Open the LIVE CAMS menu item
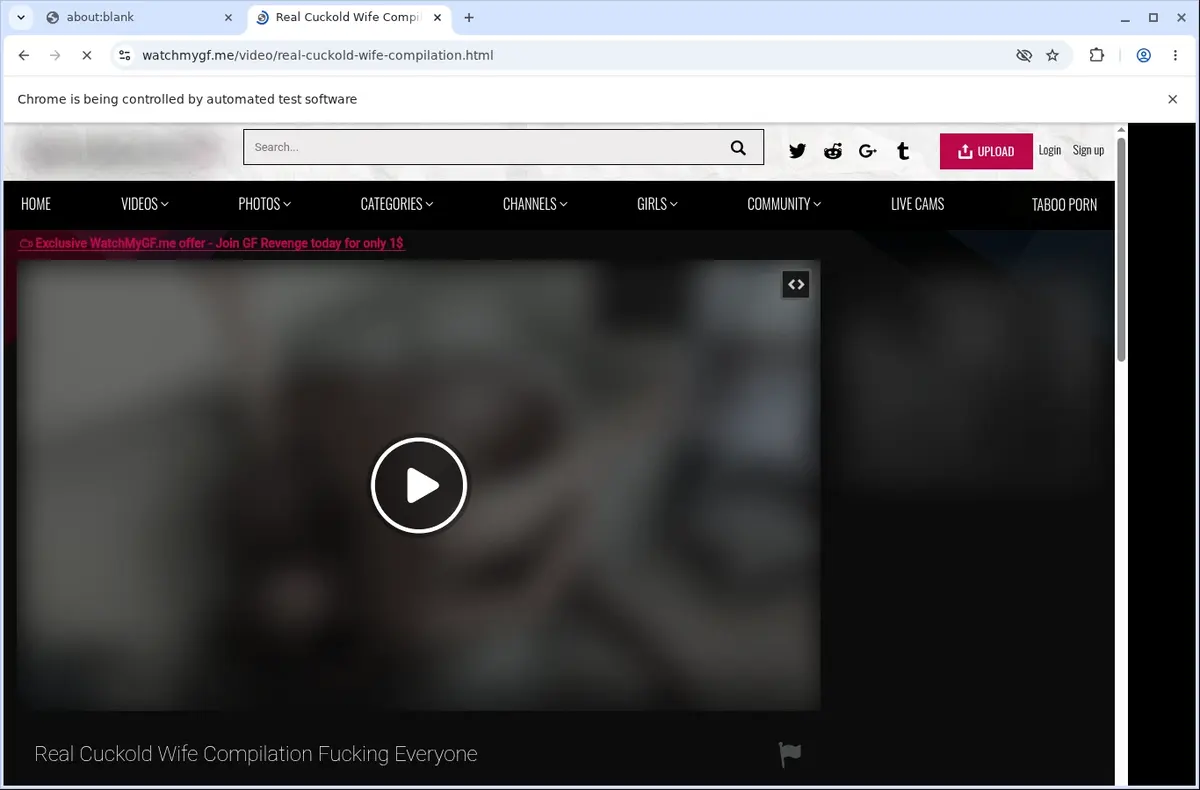This screenshot has width=1200, height=790. pyautogui.click(x=917, y=204)
